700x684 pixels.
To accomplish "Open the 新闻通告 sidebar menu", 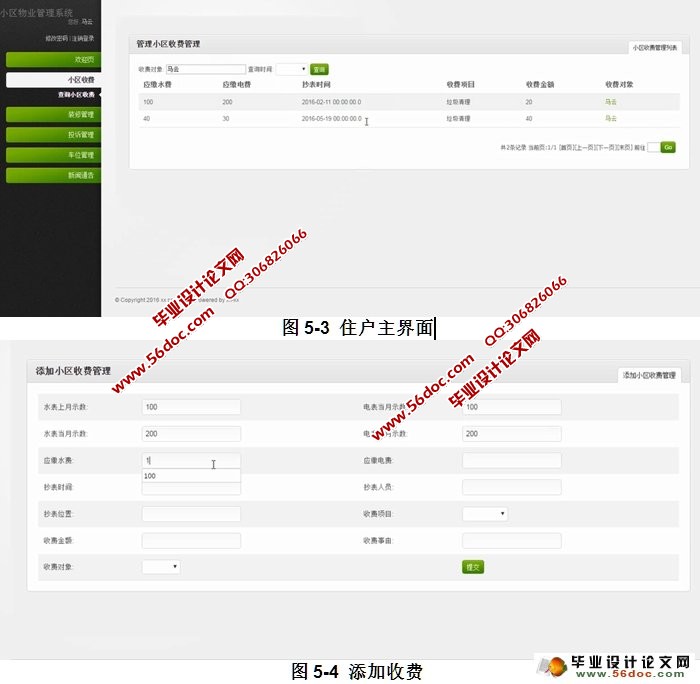I will click(x=54, y=175).
